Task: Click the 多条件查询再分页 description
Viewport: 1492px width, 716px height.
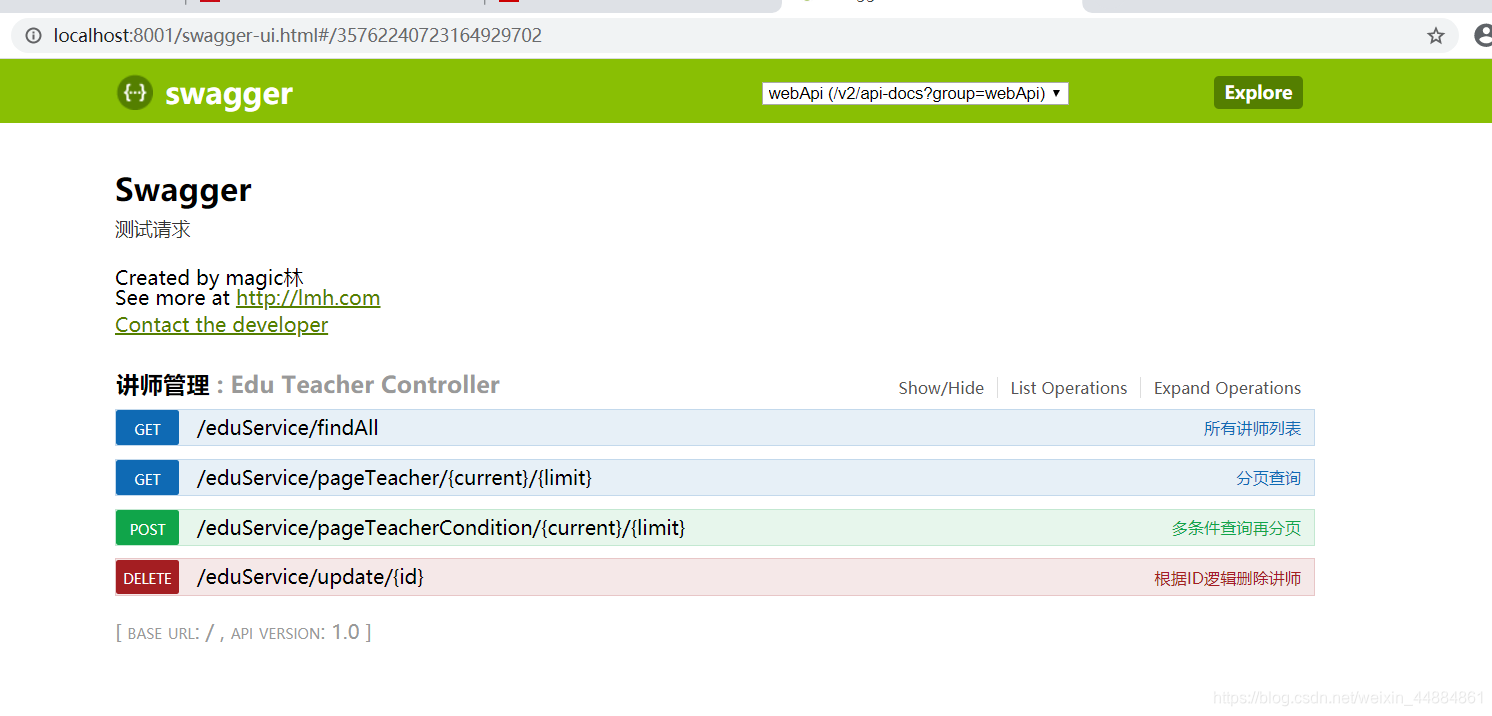Action: 1237,529
